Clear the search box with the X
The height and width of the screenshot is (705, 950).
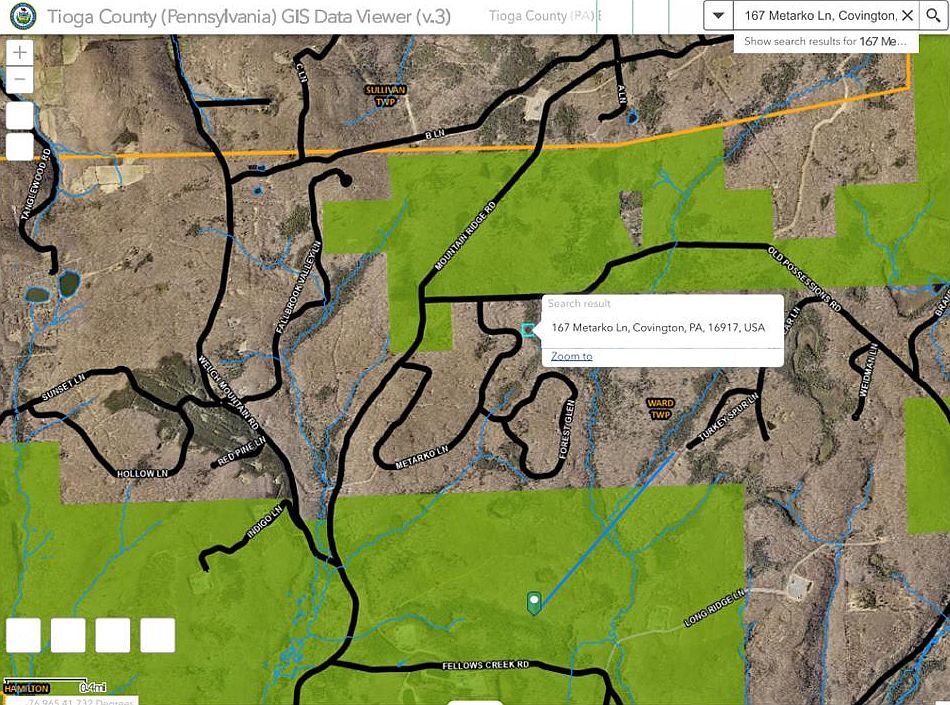click(x=906, y=16)
